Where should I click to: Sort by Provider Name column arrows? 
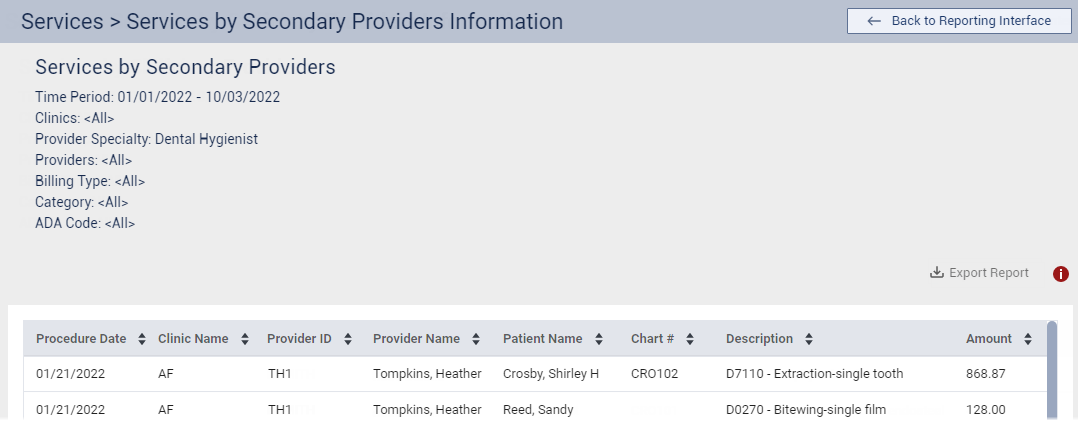[476, 339]
